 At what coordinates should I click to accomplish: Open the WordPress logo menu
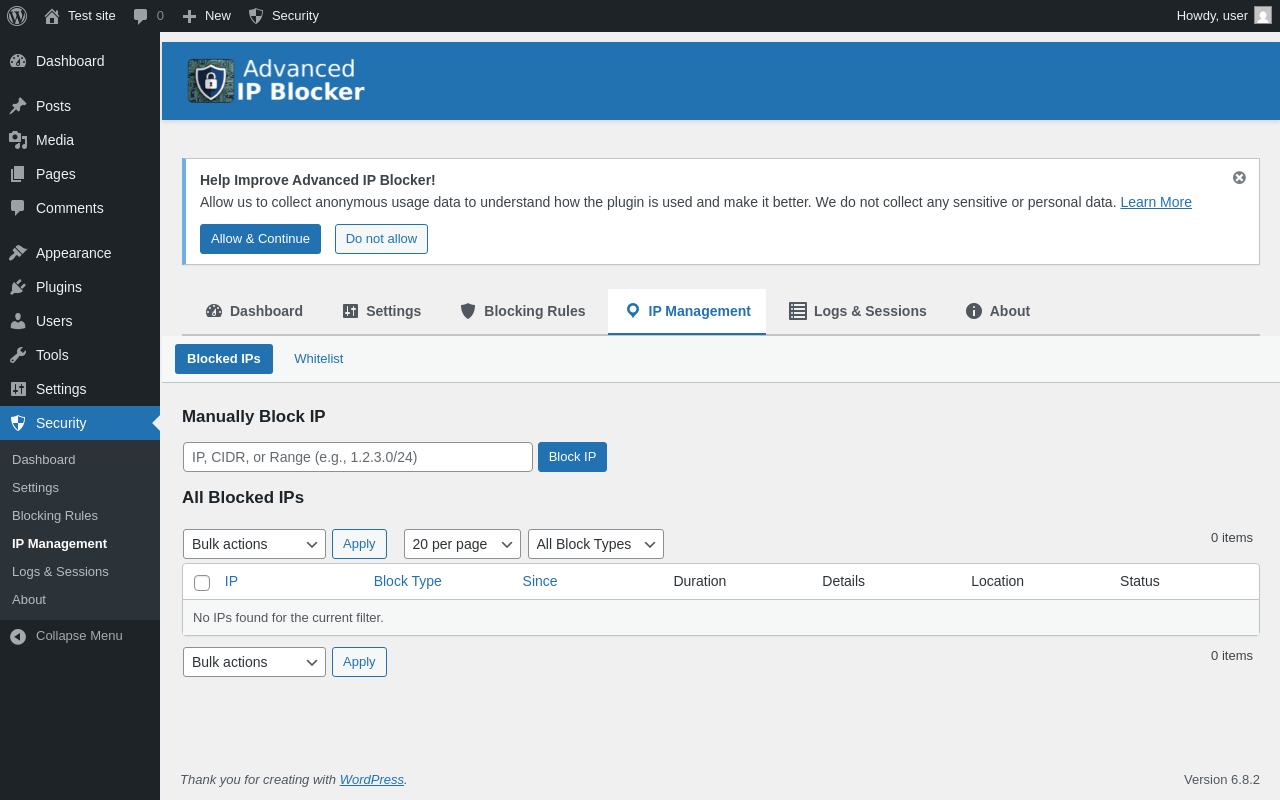(x=17, y=16)
